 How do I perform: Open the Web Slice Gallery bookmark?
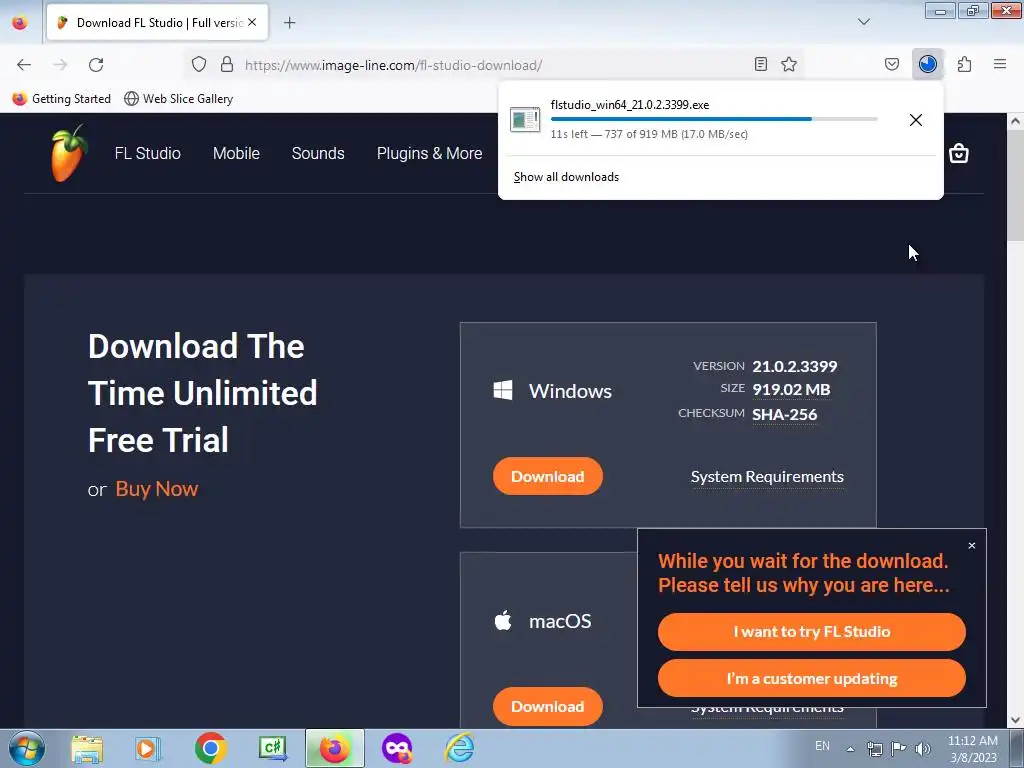179,99
